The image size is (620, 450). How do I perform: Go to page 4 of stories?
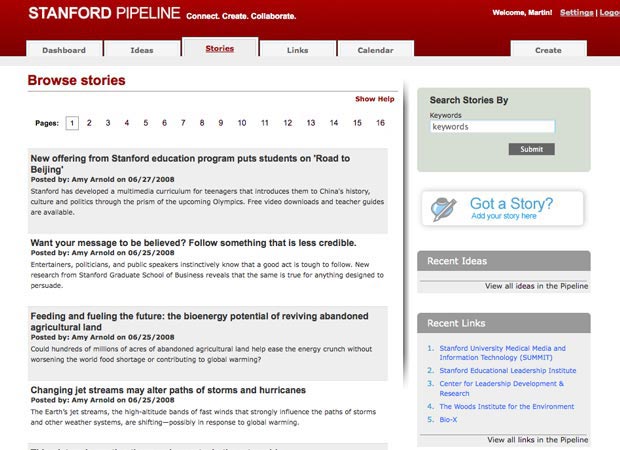coord(127,123)
